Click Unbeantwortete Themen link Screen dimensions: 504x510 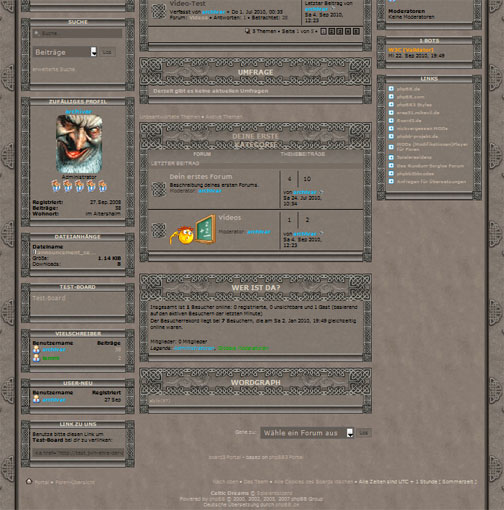tap(170, 117)
